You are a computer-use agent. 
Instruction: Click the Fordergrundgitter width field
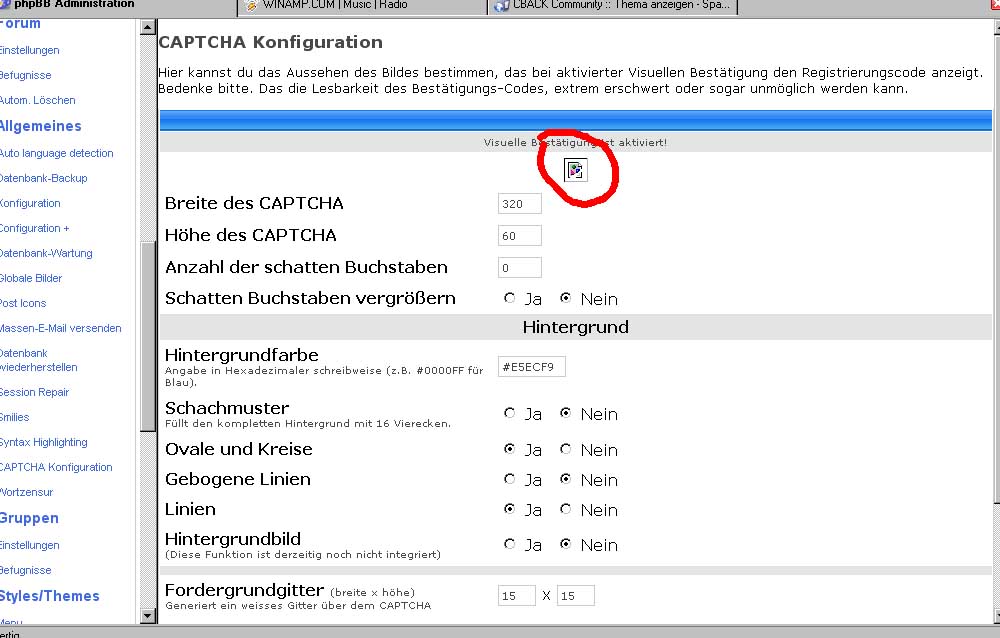click(x=516, y=596)
